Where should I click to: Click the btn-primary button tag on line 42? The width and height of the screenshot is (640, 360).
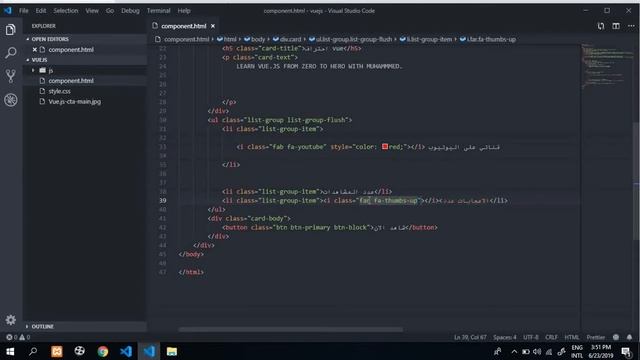[x=329, y=227]
